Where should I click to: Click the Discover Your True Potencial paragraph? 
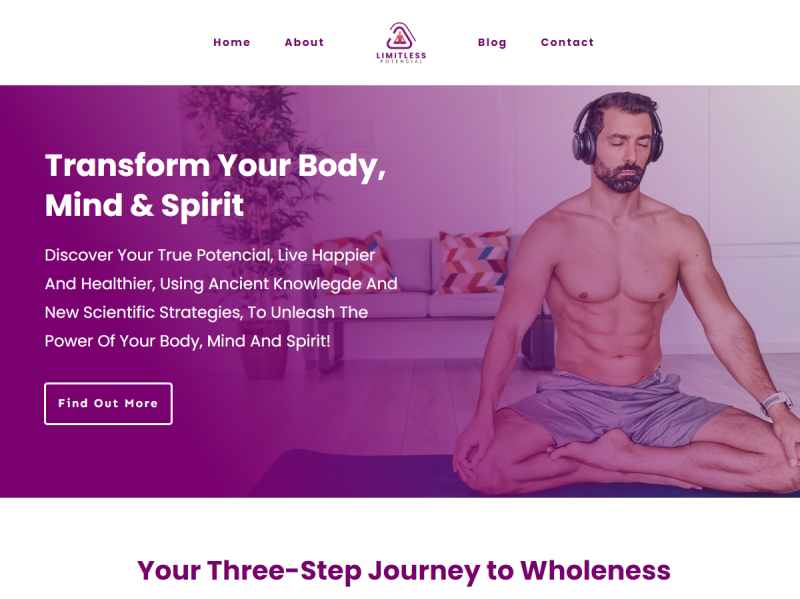coord(221,298)
